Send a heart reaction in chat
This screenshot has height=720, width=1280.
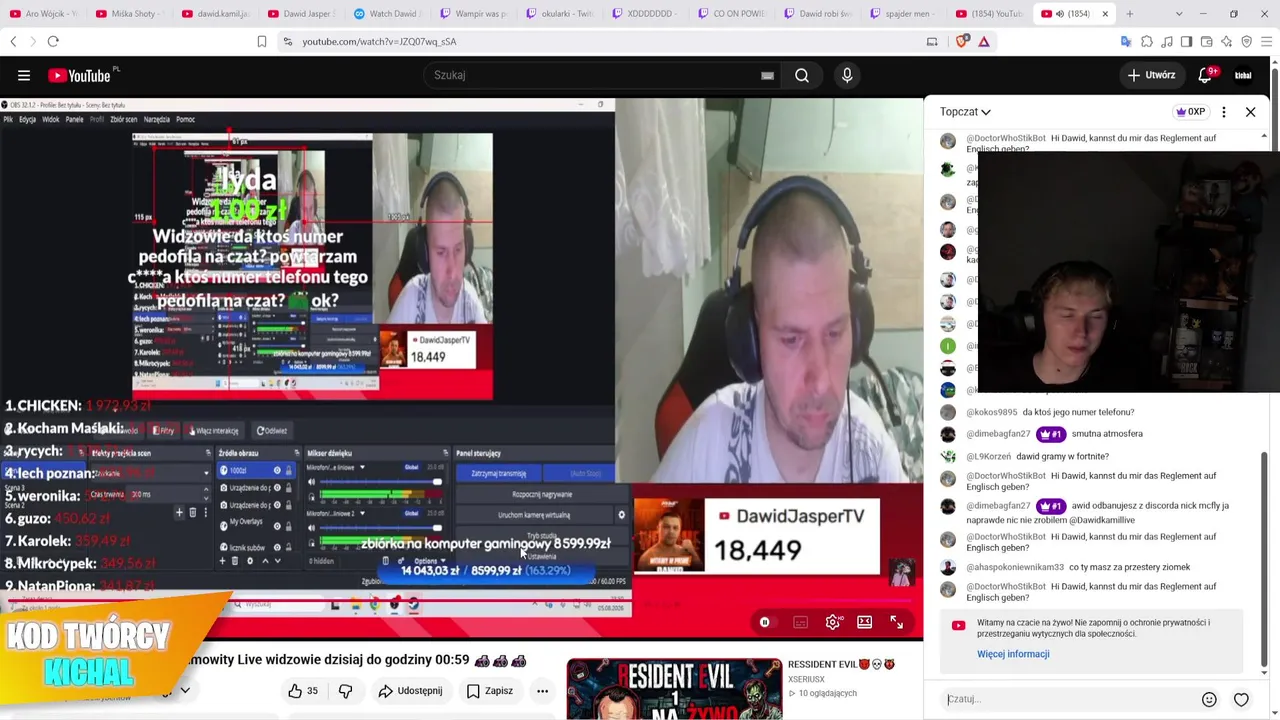pos(1241,700)
